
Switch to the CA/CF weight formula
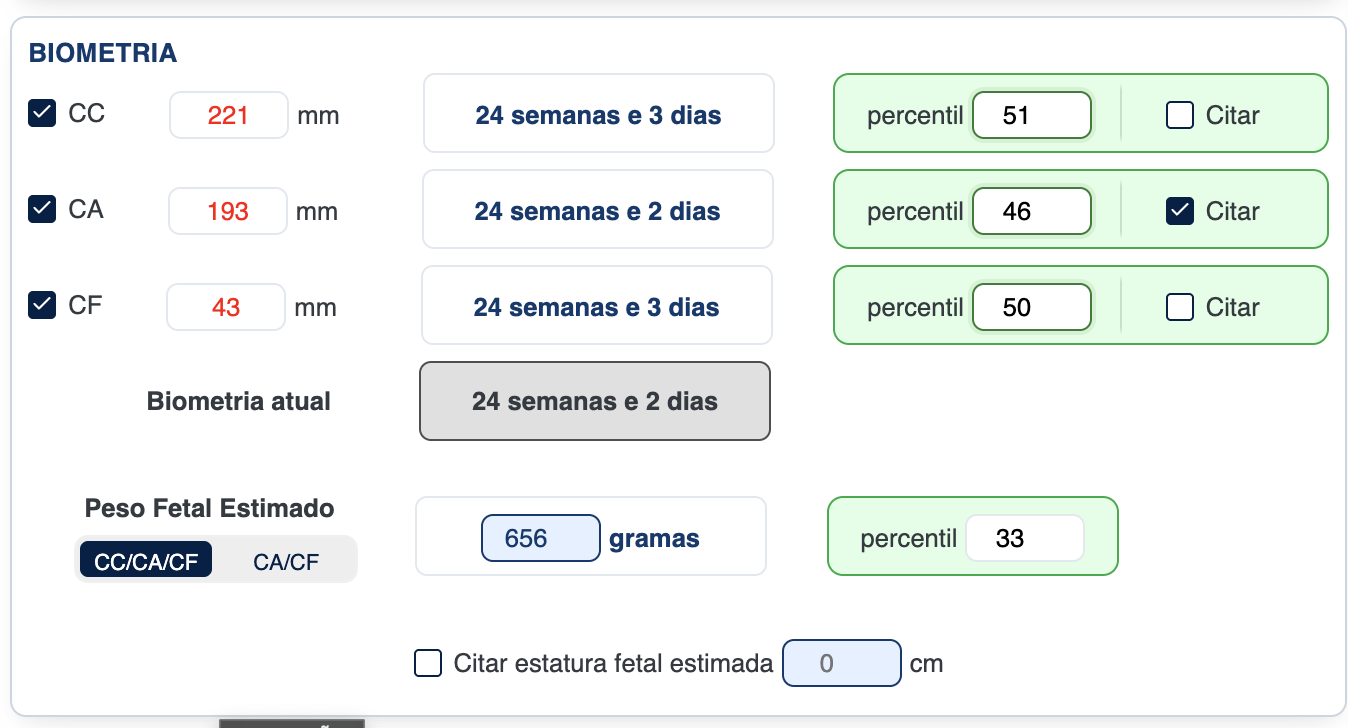(286, 562)
